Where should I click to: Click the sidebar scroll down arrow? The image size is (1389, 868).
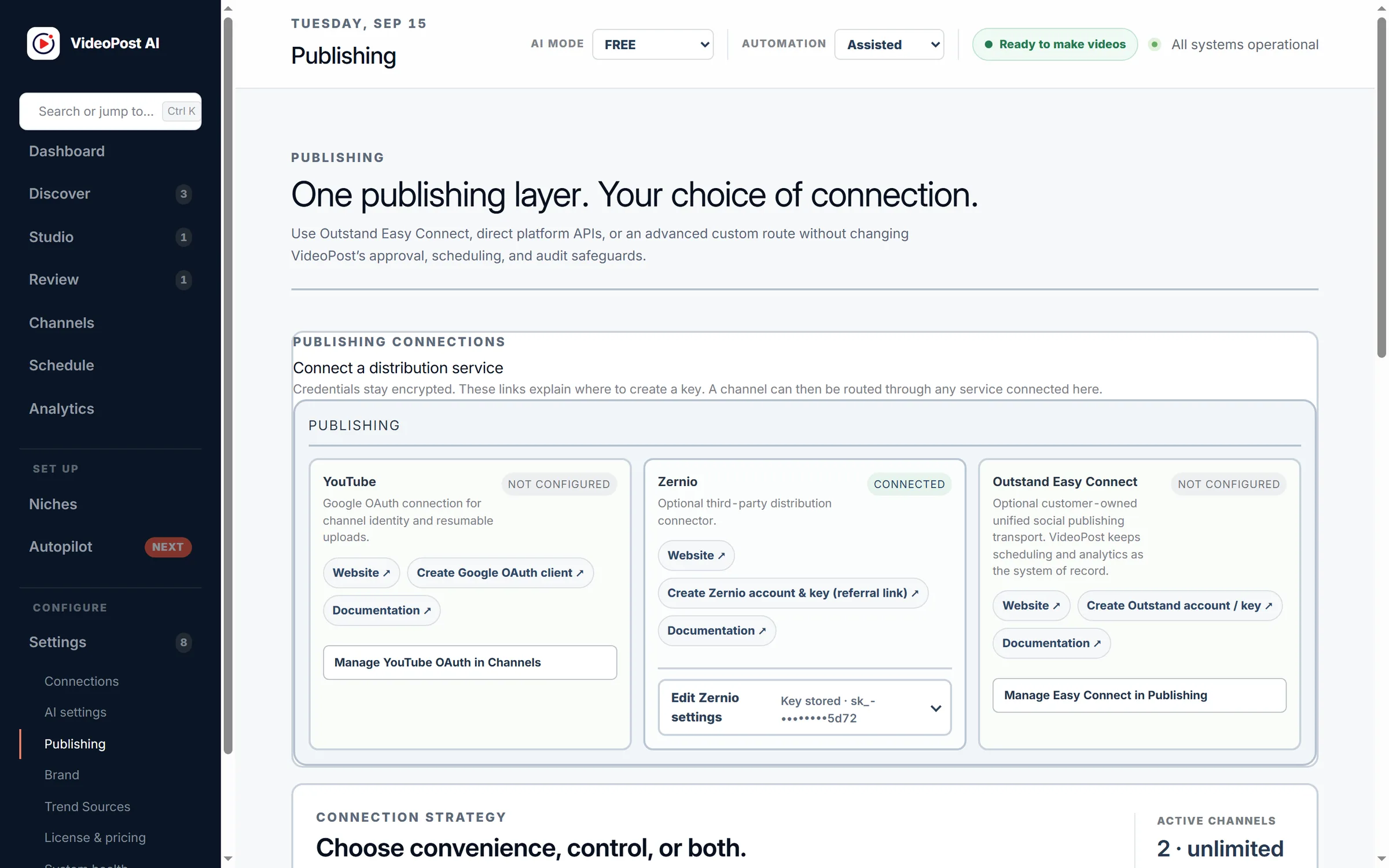pyautogui.click(x=228, y=859)
